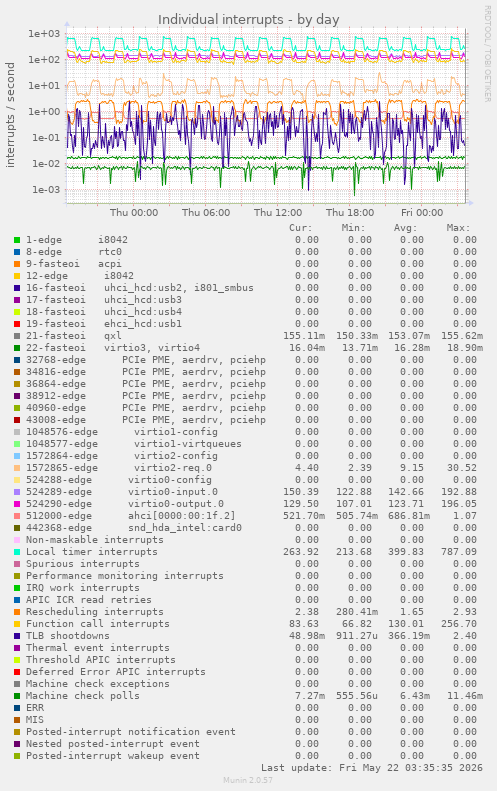Click the 22-fasteoi virtio3, virtio4 legend label

point(113,348)
